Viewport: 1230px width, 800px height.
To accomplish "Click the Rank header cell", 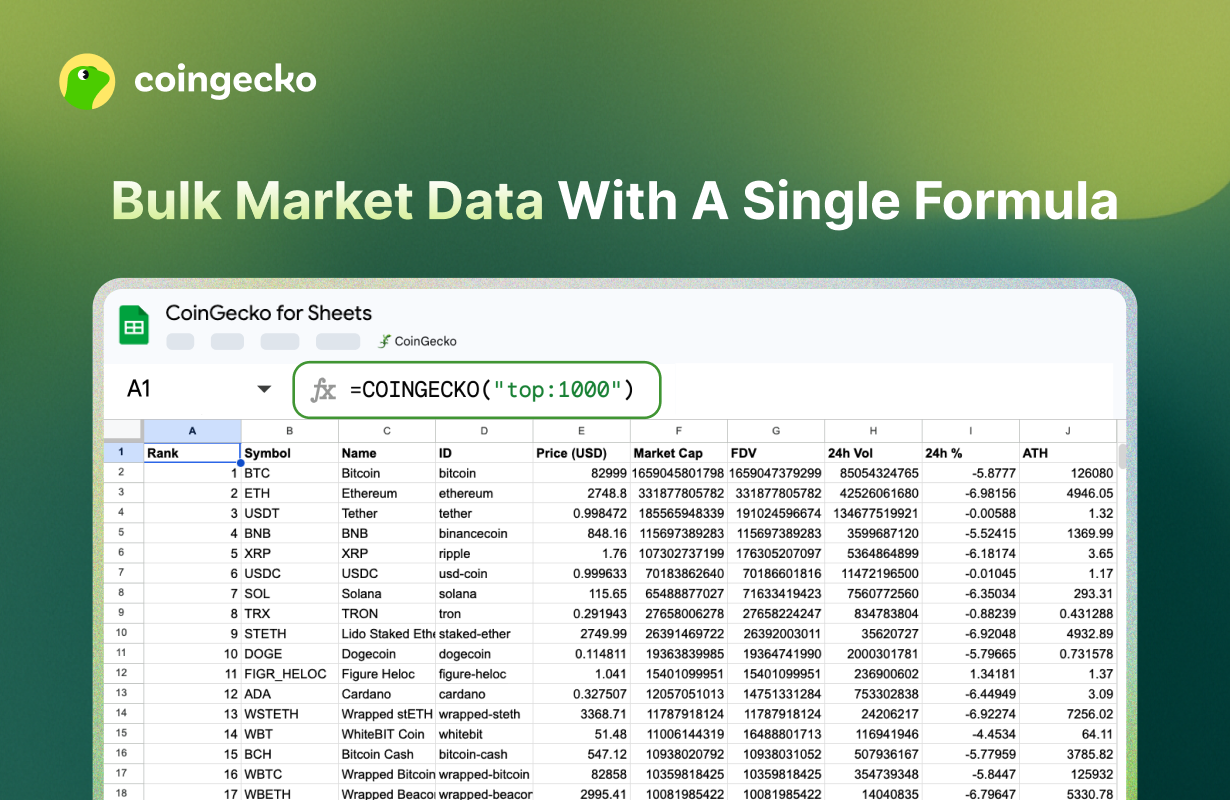I will 192,453.
